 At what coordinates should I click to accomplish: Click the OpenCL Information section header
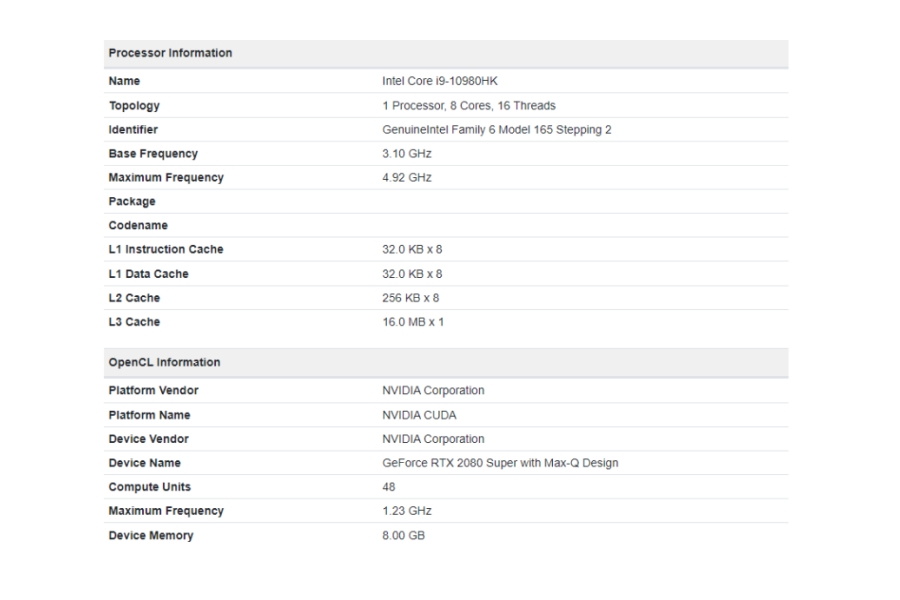pyautogui.click(x=164, y=362)
